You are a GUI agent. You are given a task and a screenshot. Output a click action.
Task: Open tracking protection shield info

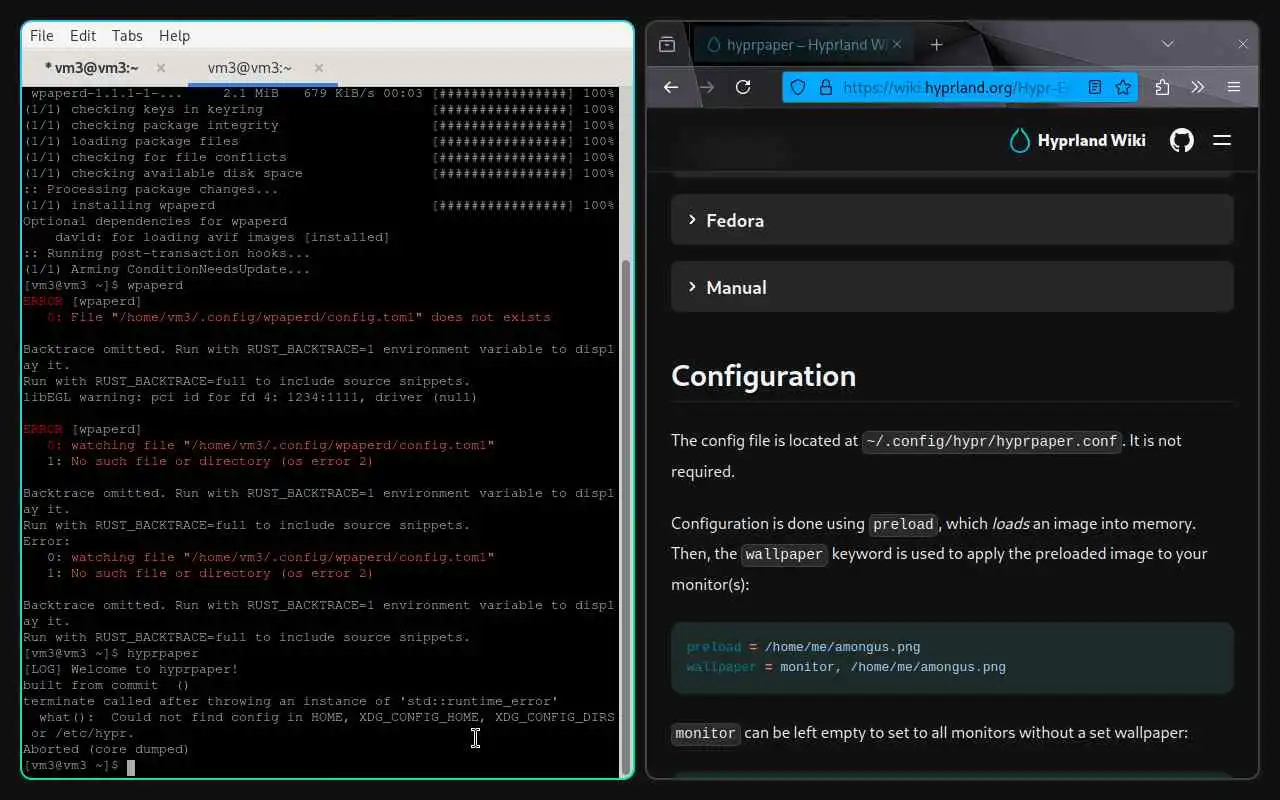coord(798,87)
